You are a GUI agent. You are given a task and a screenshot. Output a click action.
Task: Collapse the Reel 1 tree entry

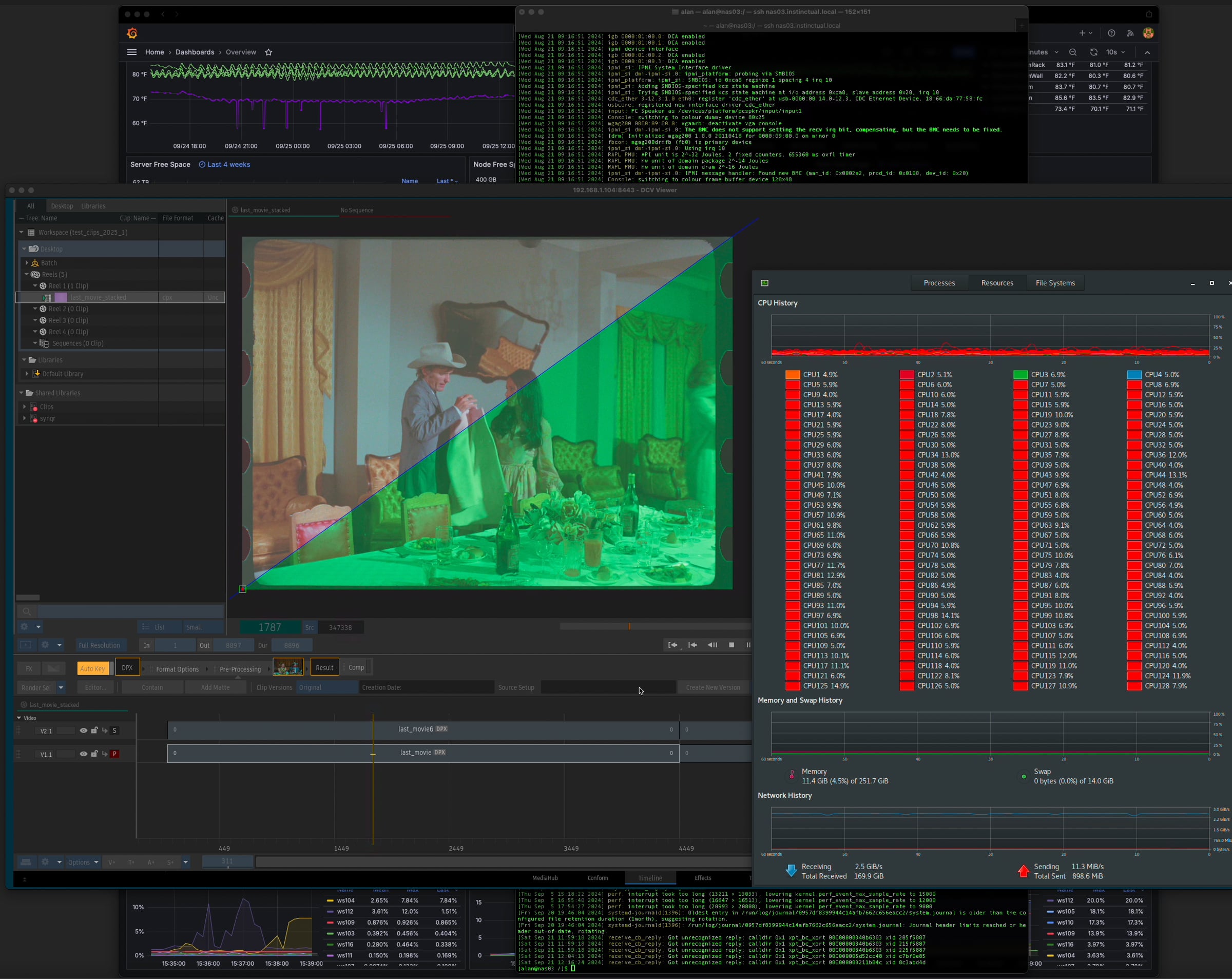tap(35, 286)
